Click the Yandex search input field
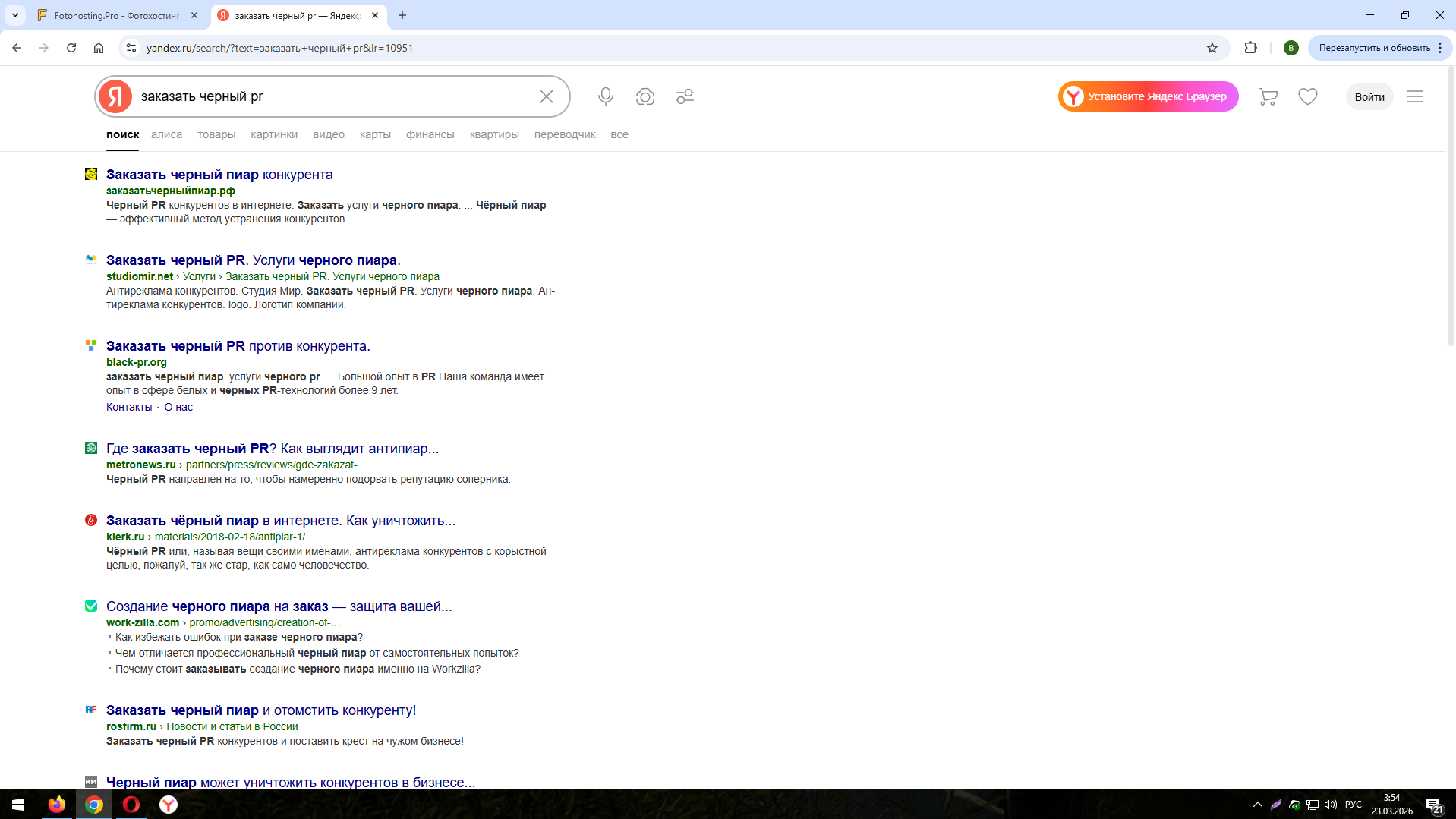 click(334, 96)
